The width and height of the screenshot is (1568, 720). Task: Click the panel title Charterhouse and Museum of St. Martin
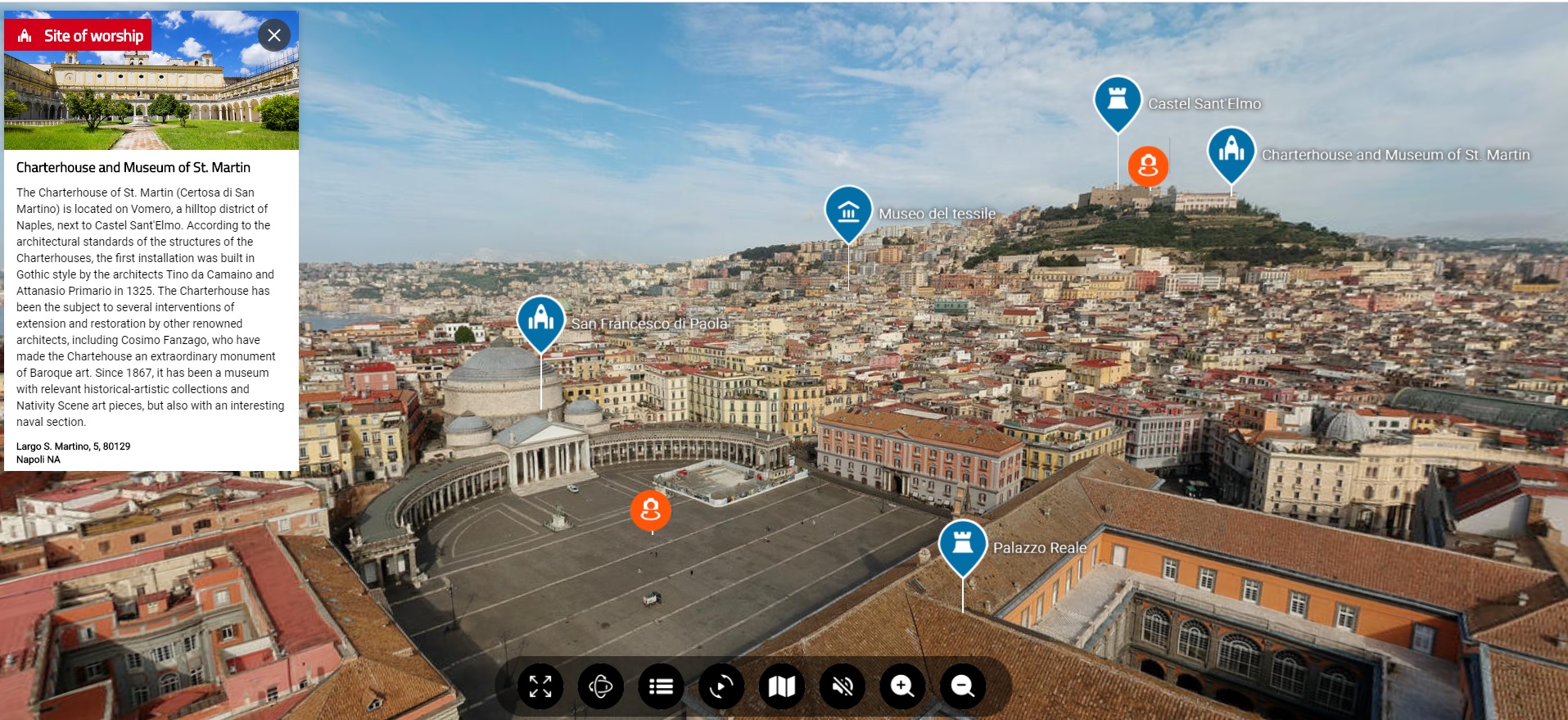[x=133, y=167]
